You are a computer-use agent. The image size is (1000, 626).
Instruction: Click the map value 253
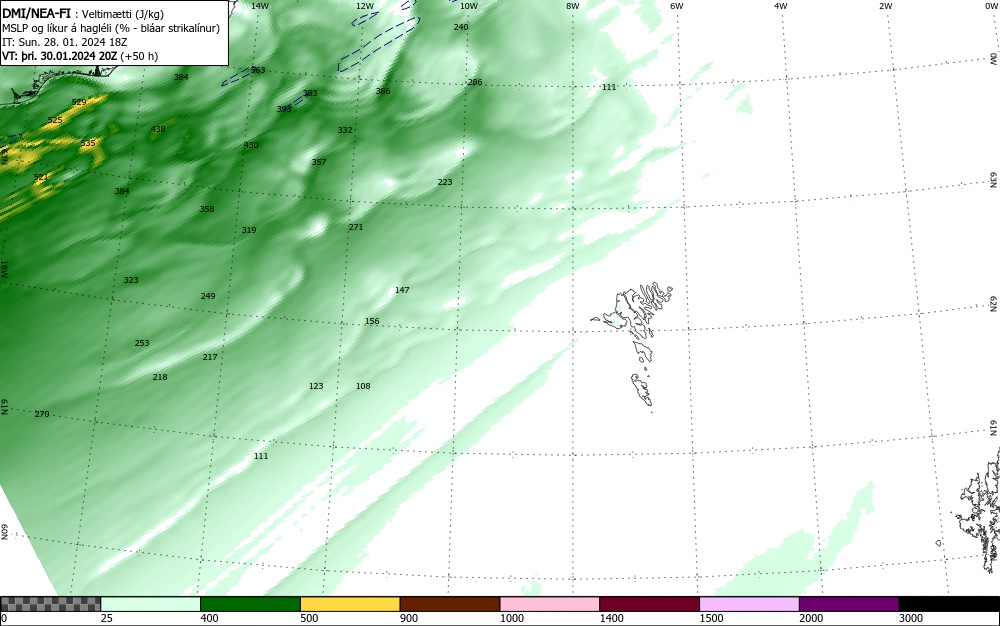tap(142, 343)
